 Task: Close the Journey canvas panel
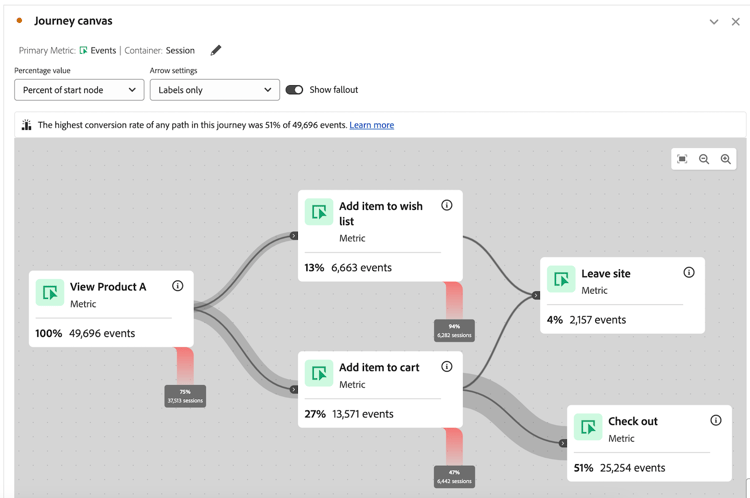[x=736, y=22]
